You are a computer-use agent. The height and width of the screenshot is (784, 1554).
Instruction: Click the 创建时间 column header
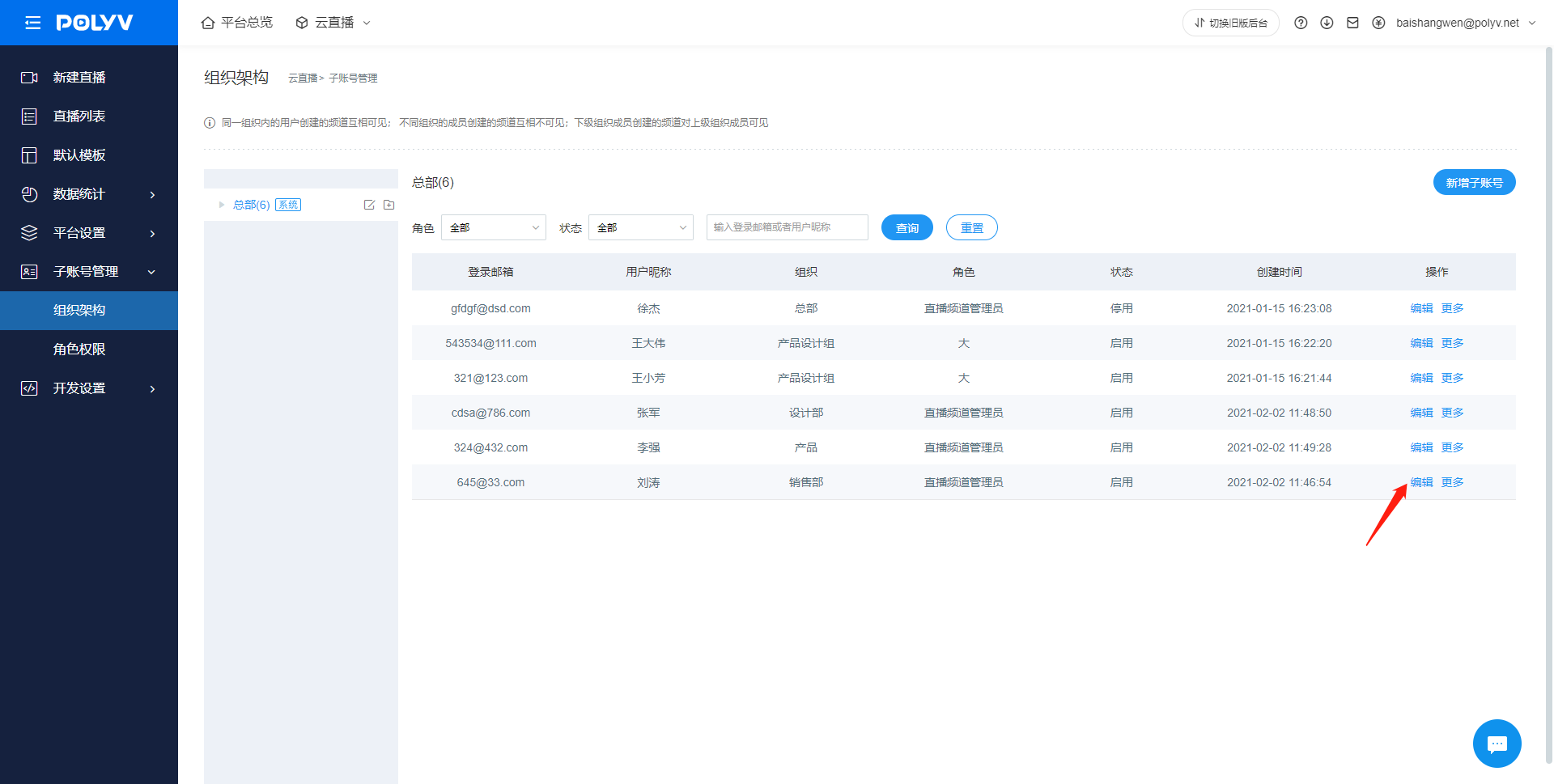pyautogui.click(x=1279, y=272)
